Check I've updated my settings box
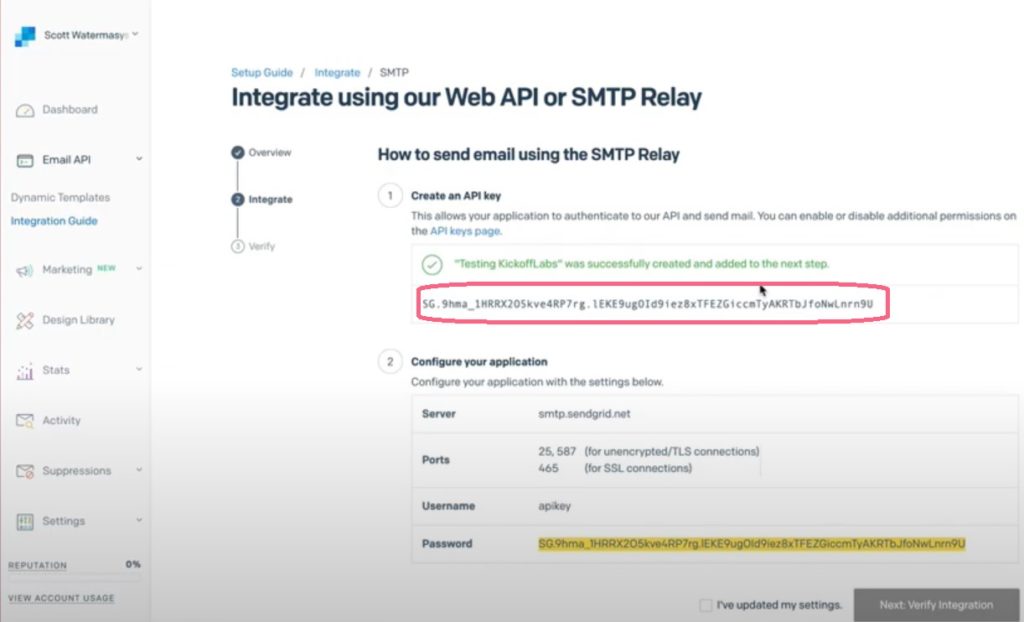Image resolution: width=1024 pixels, height=622 pixels. tap(706, 605)
